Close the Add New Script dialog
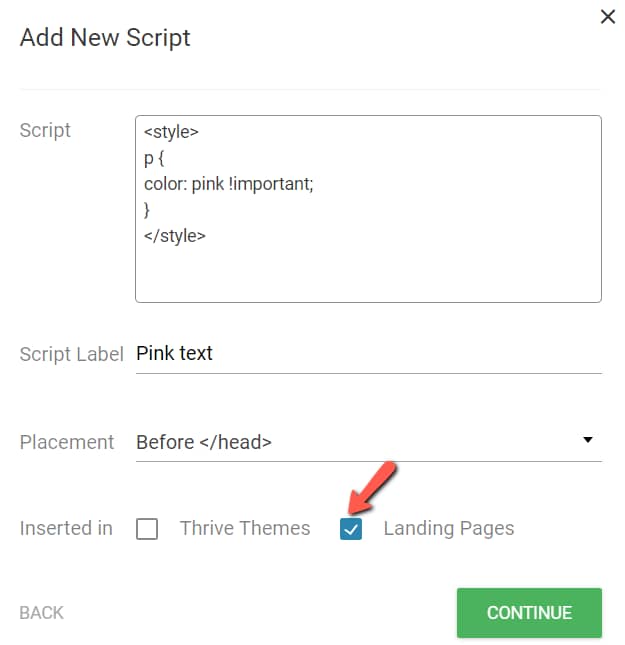 point(607,17)
